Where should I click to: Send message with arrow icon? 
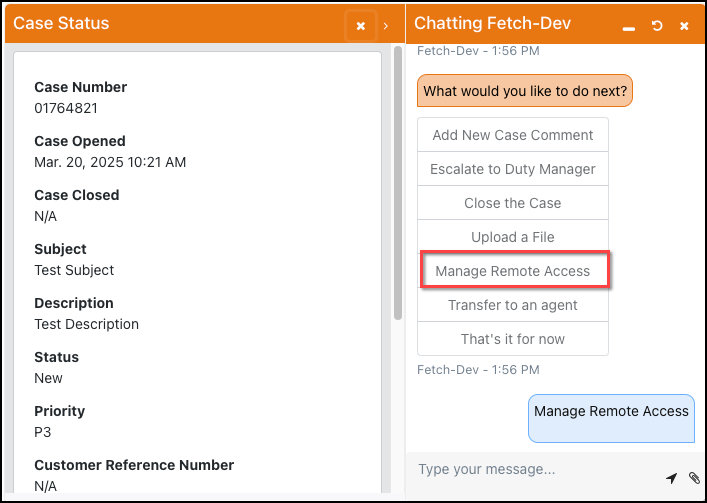[671, 478]
